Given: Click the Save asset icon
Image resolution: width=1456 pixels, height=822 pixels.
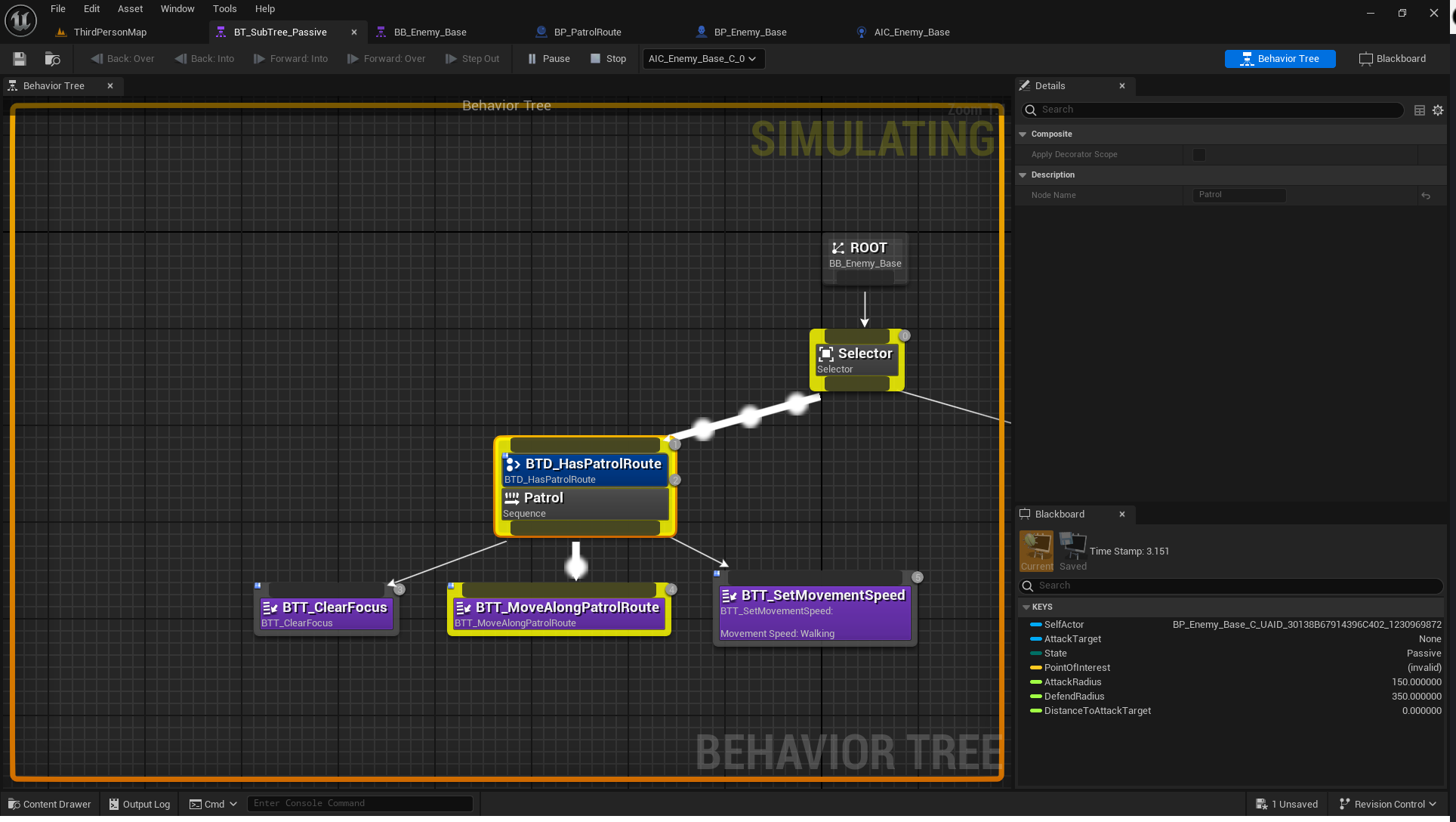Looking at the screenshot, I should 20,59.
